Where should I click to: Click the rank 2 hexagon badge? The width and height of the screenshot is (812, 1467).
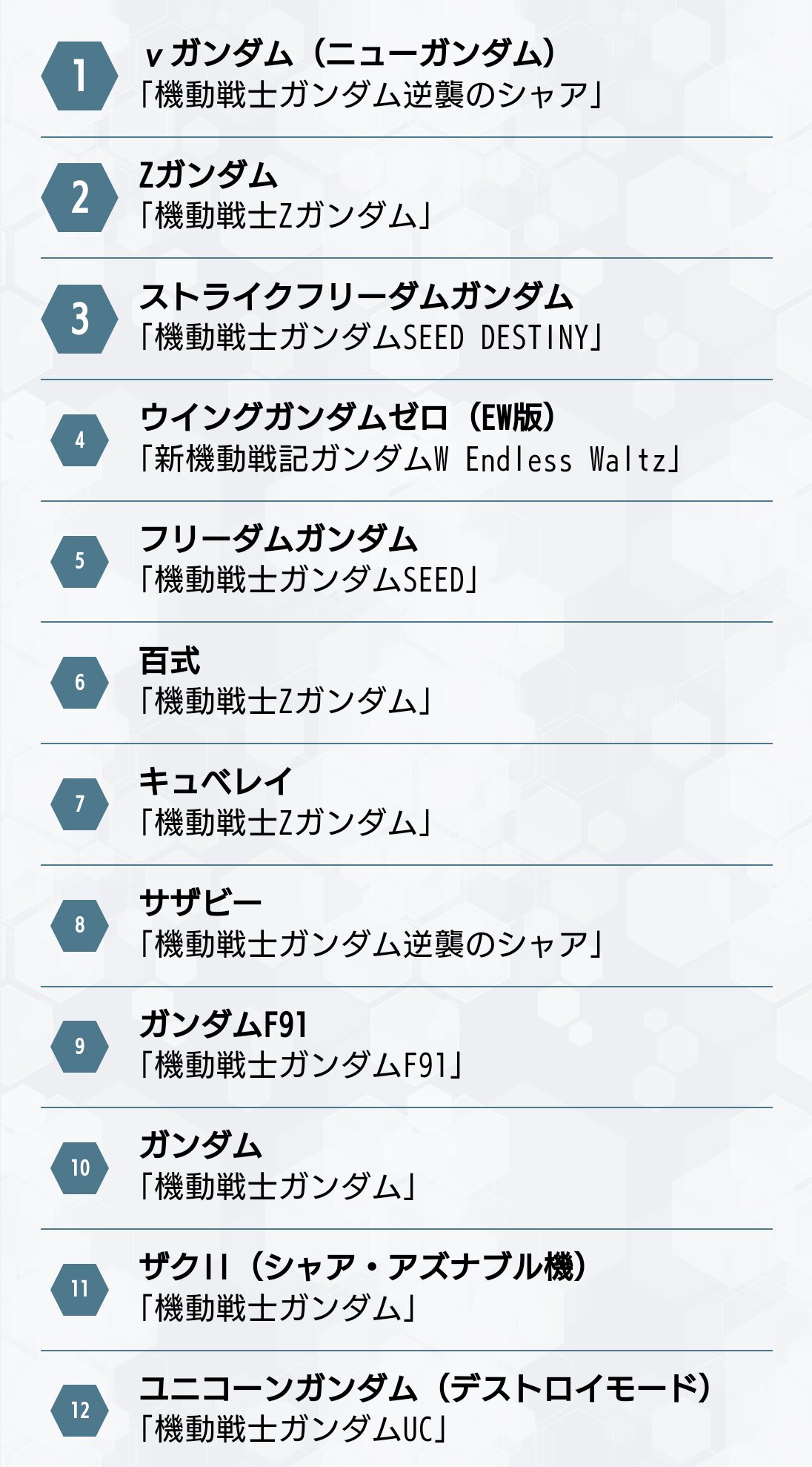click(x=79, y=198)
